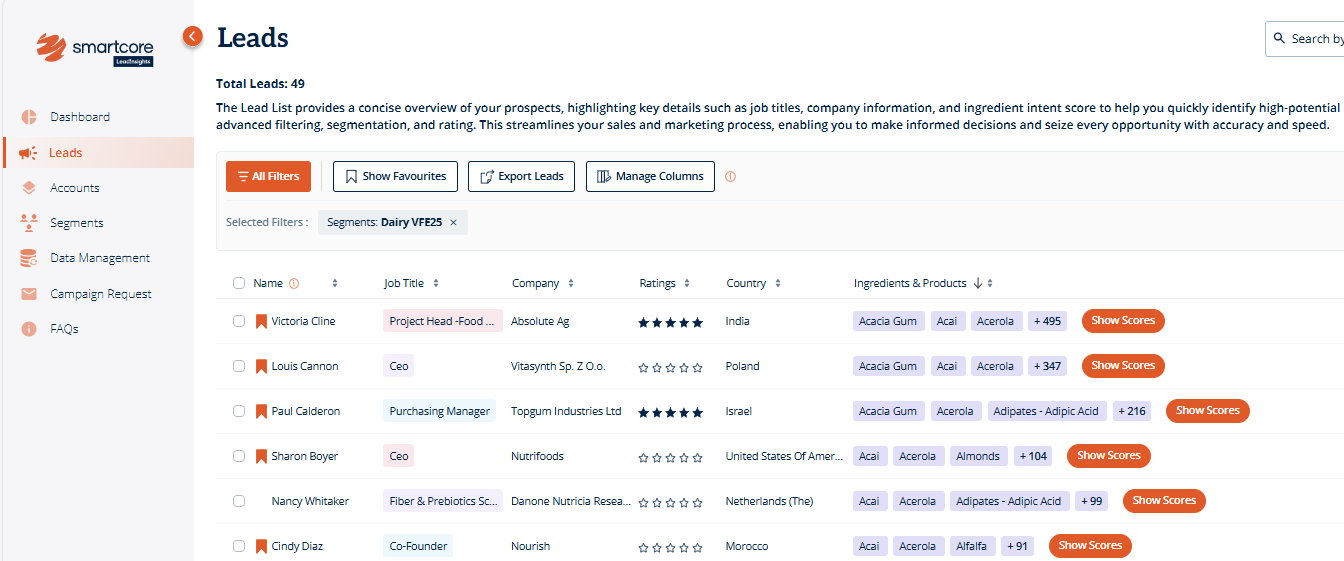Viewport: 1344px width, 561px height.
Task: Sort leads by Job Title column
Action: (436, 284)
